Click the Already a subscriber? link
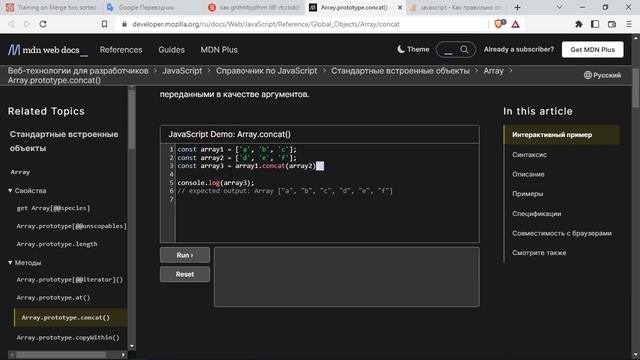Viewport: 640px width, 360px height. 519,49
